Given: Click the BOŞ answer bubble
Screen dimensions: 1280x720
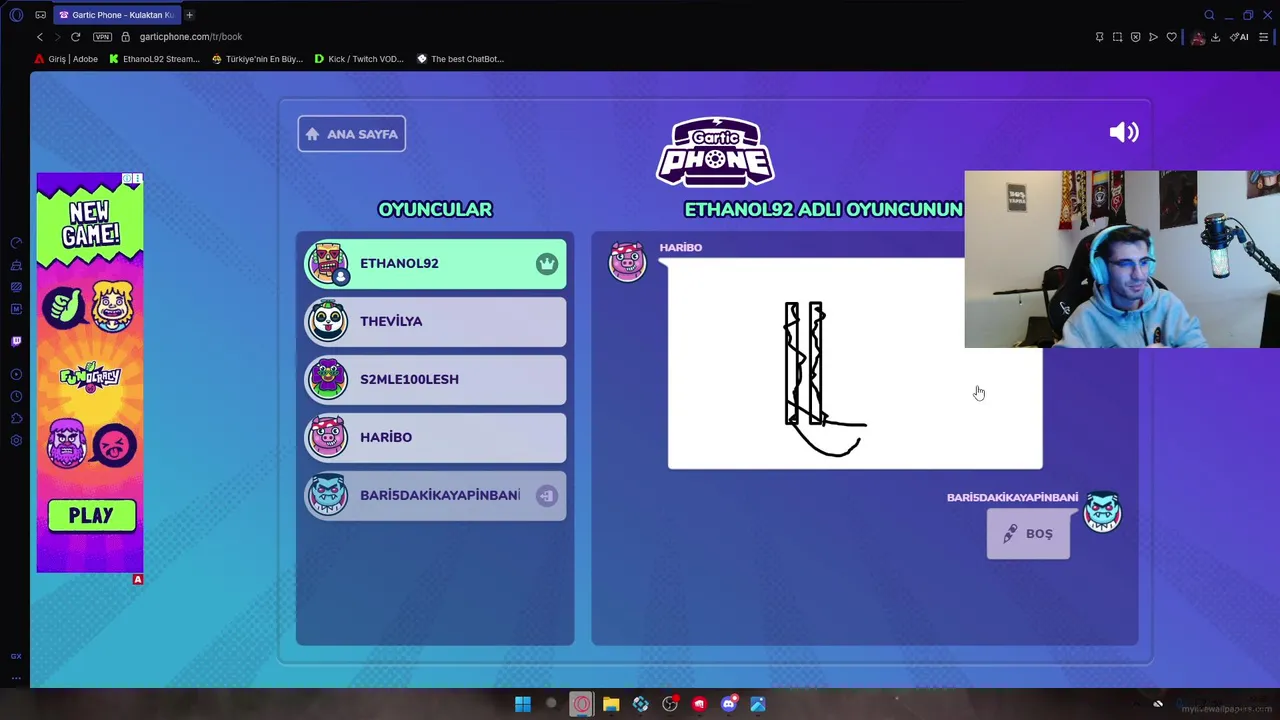Looking at the screenshot, I should [1028, 534].
